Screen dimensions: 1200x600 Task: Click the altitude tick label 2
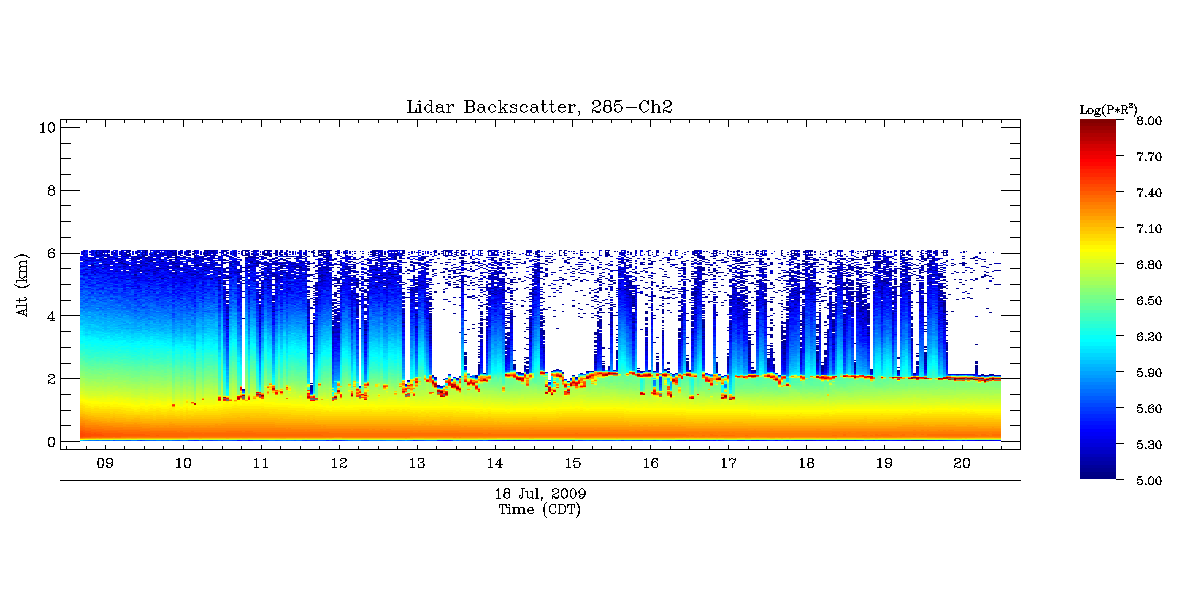[50, 379]
